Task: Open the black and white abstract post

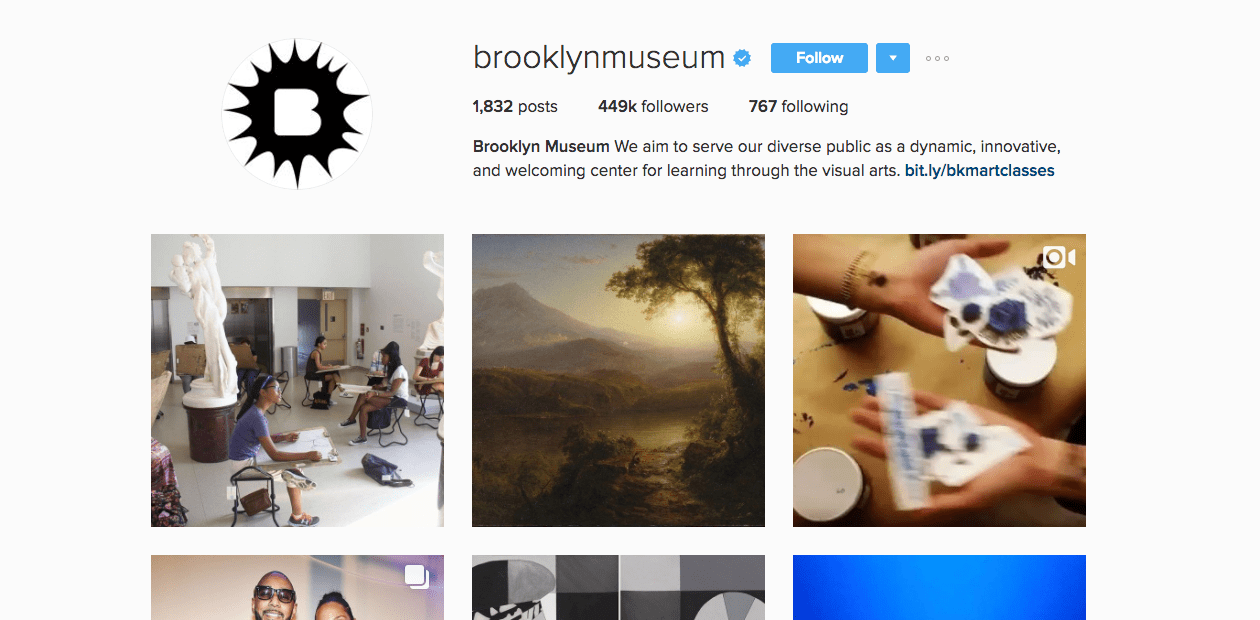Action: coord(618,588)
